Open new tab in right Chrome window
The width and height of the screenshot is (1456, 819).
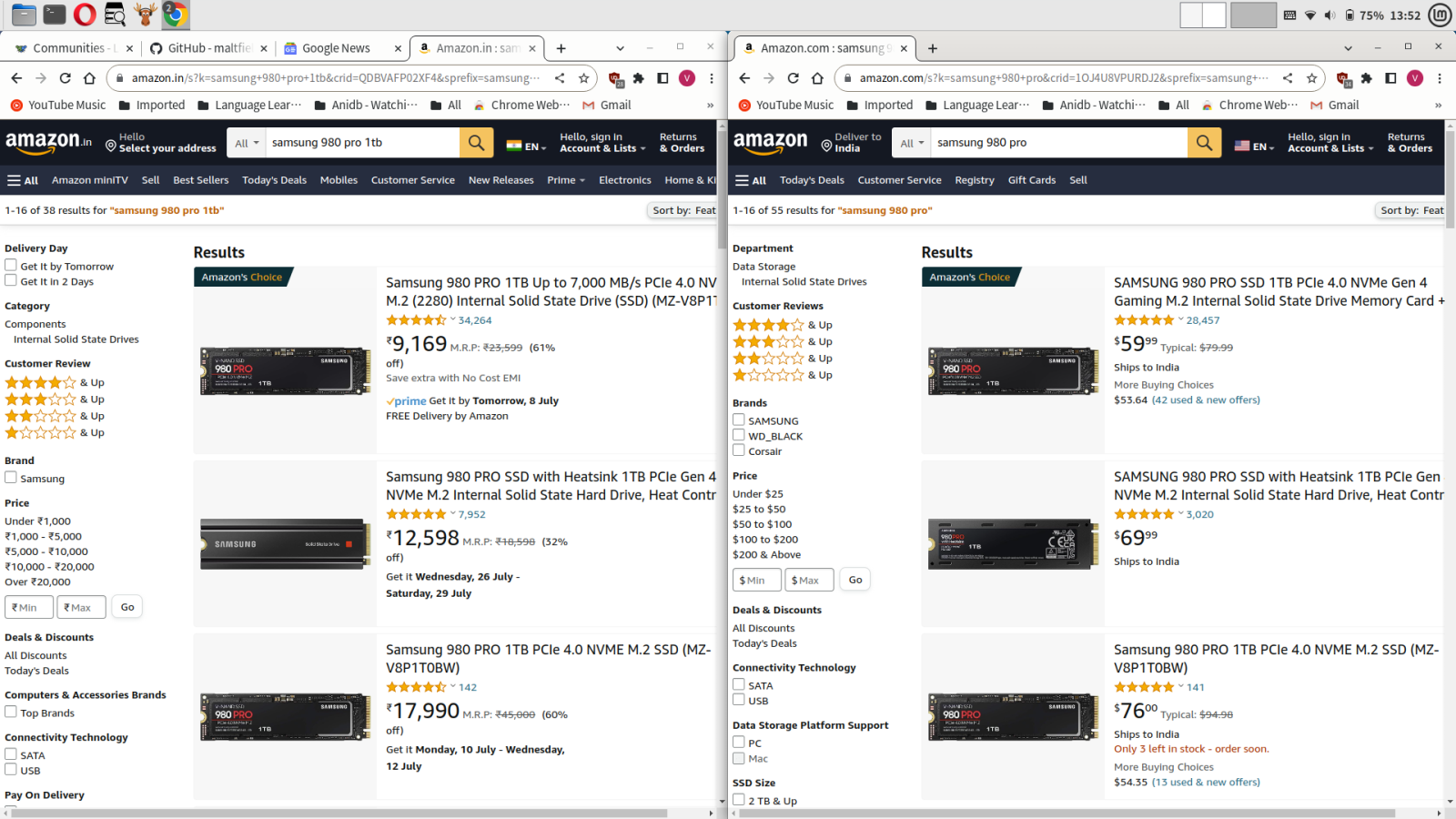[933, 48]
